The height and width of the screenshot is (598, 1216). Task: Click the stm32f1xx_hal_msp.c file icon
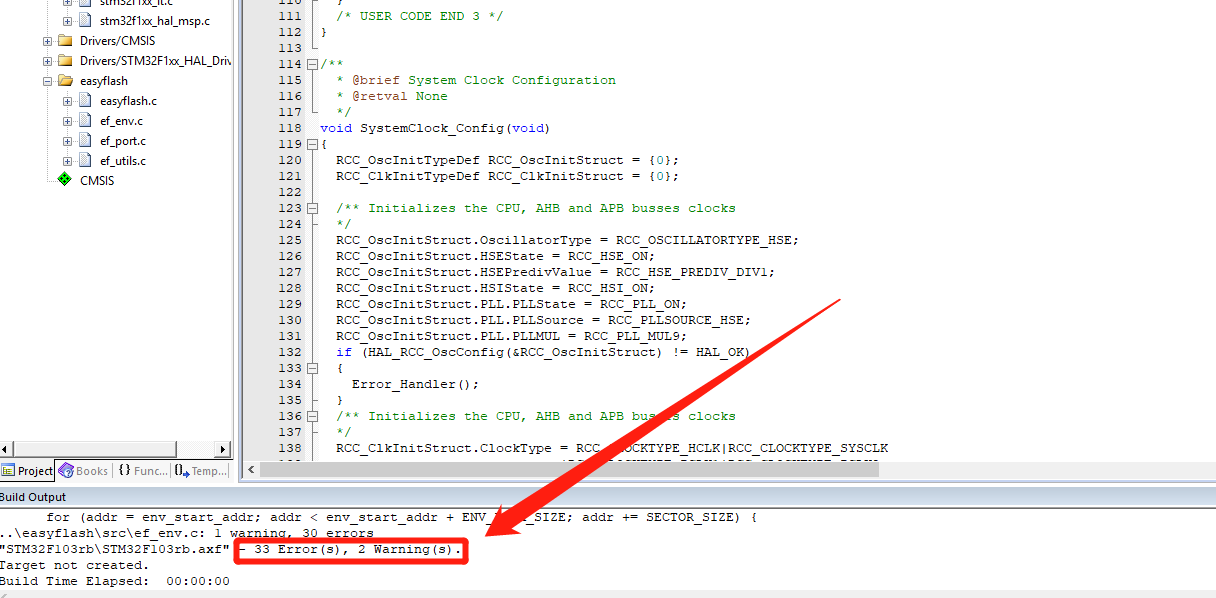[83, 20]
